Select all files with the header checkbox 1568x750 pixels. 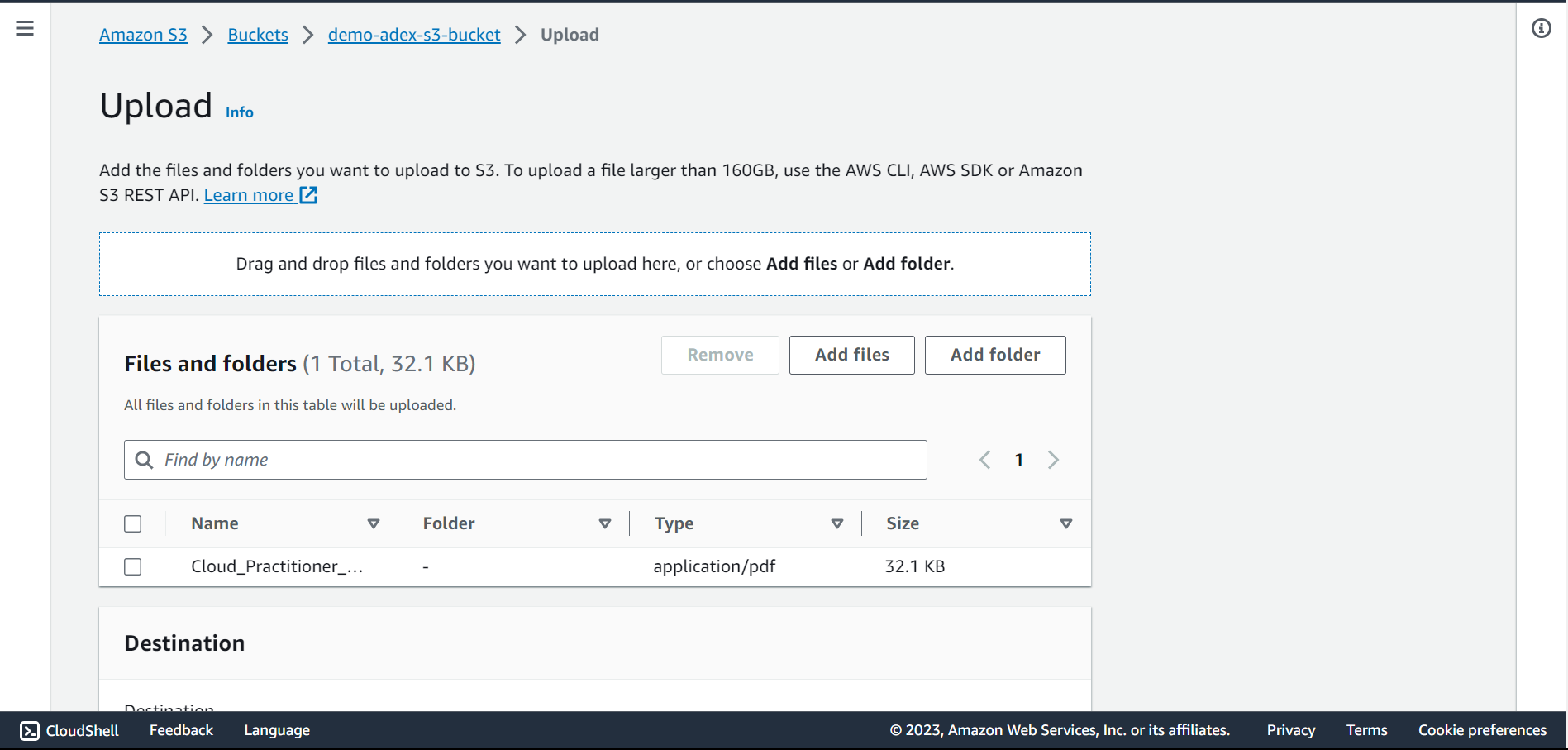pos(133,523)
